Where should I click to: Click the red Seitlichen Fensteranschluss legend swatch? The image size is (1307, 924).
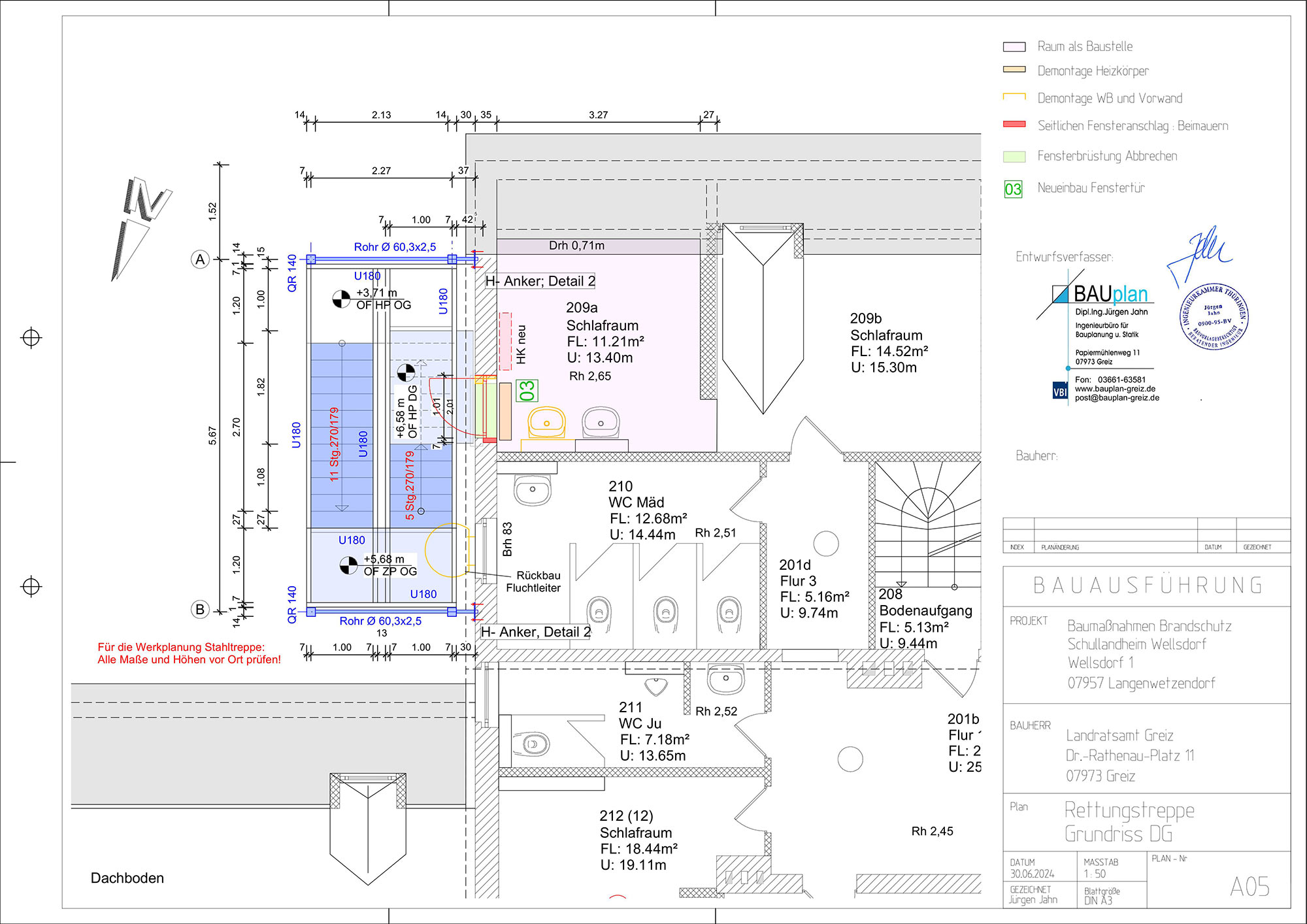point(1014,124)
